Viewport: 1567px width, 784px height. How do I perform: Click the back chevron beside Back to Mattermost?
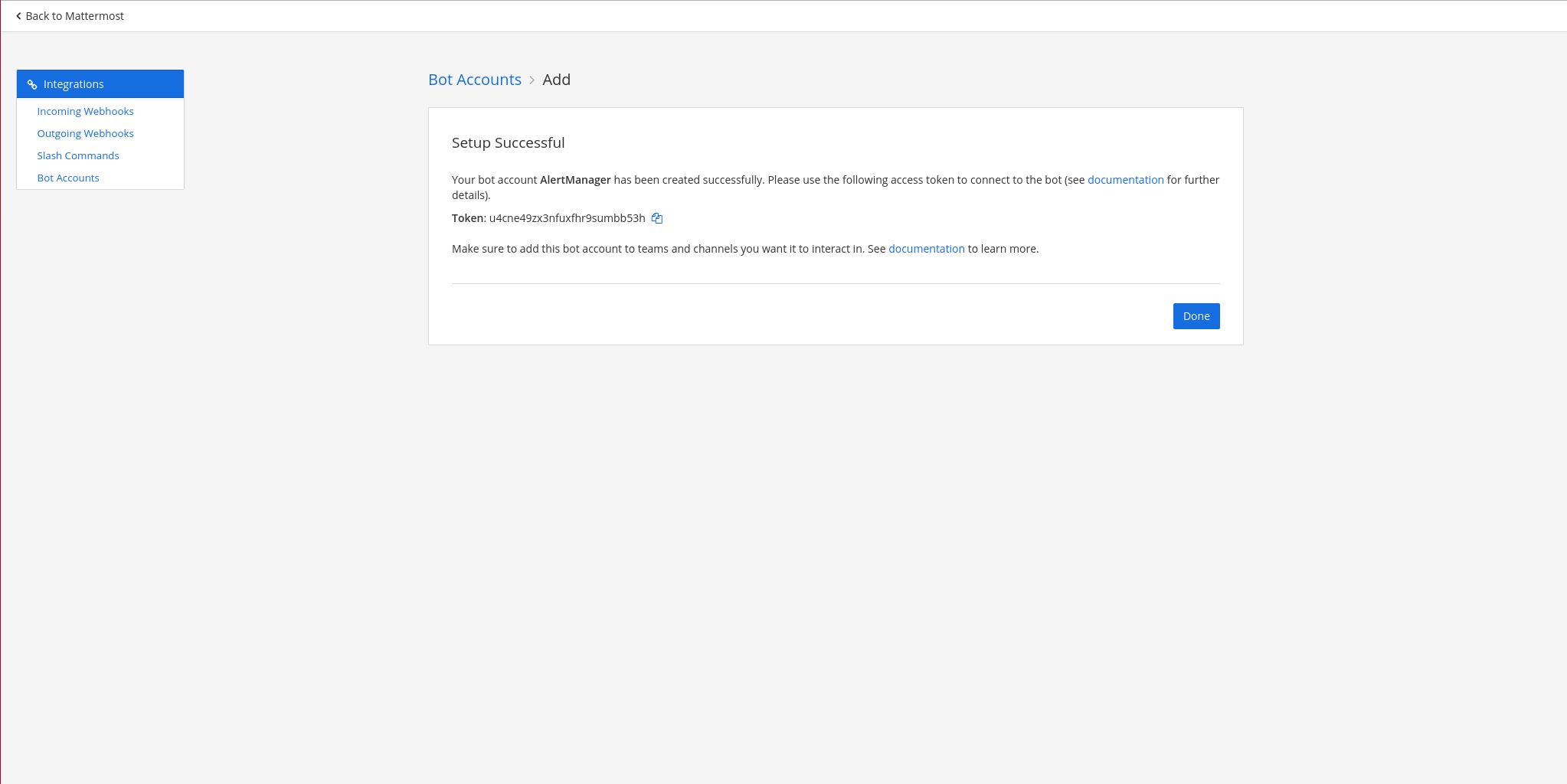click(x=18, y=16)
